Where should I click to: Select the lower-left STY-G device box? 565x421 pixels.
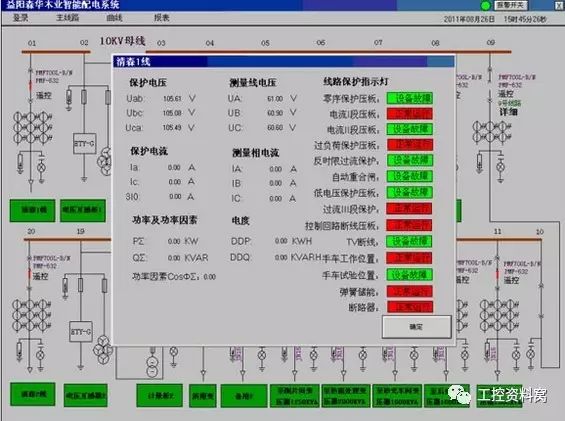point(81,331)
